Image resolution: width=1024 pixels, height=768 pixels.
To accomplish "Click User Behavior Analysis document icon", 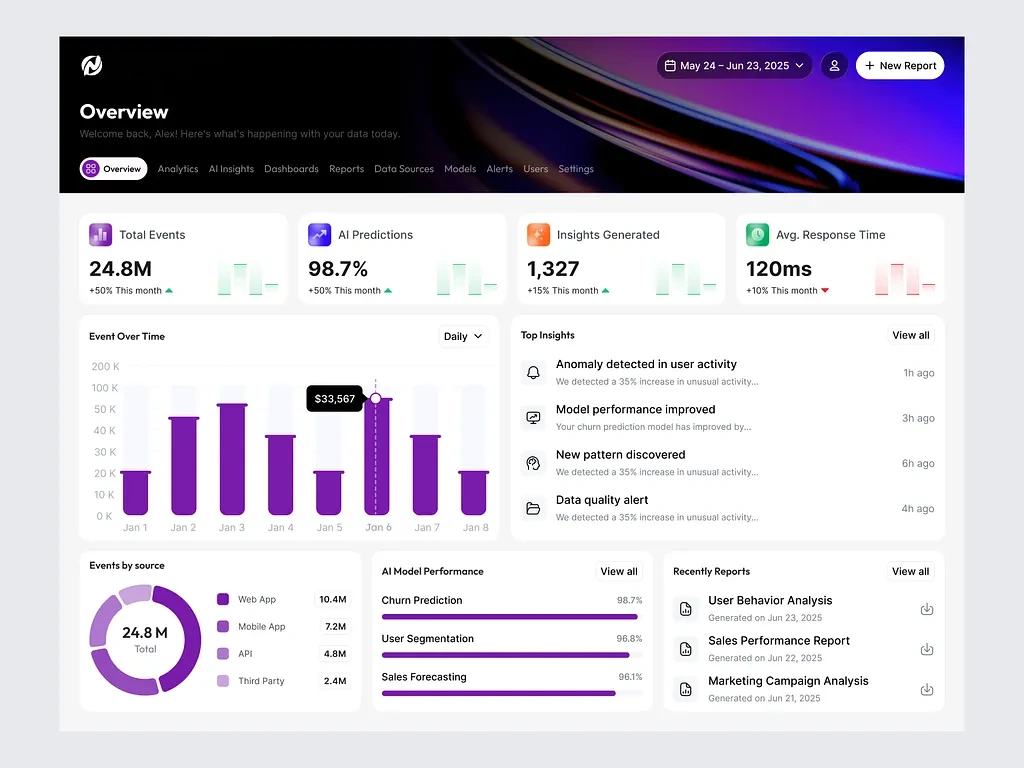I will tap(686, 609).
